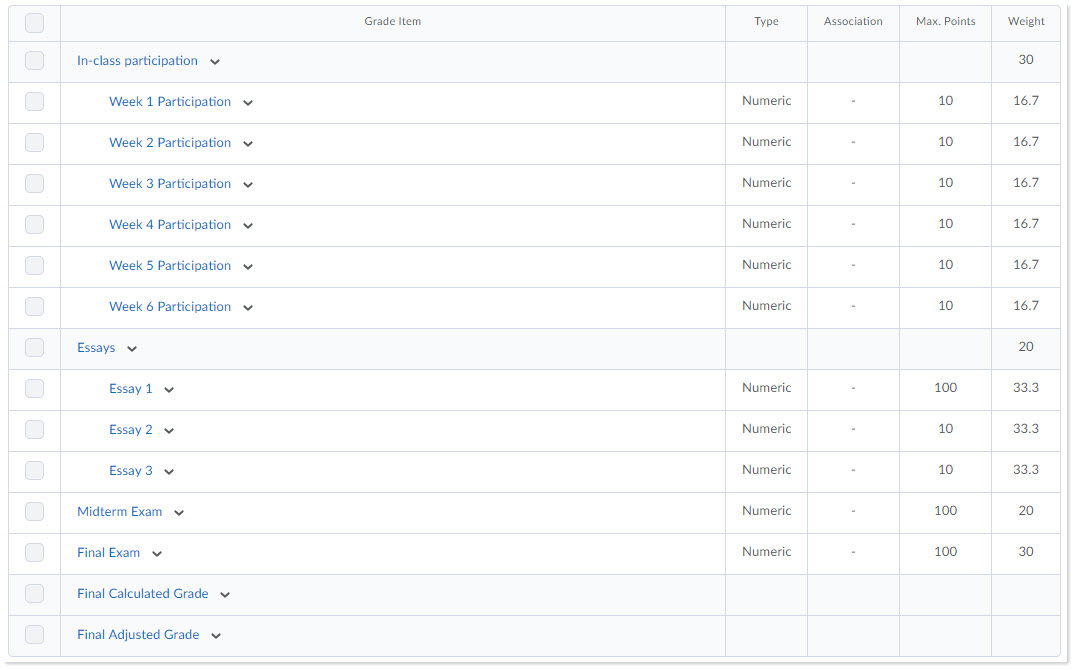
Task: Open Final Exam context chevron
Action: tap(157, 554)
